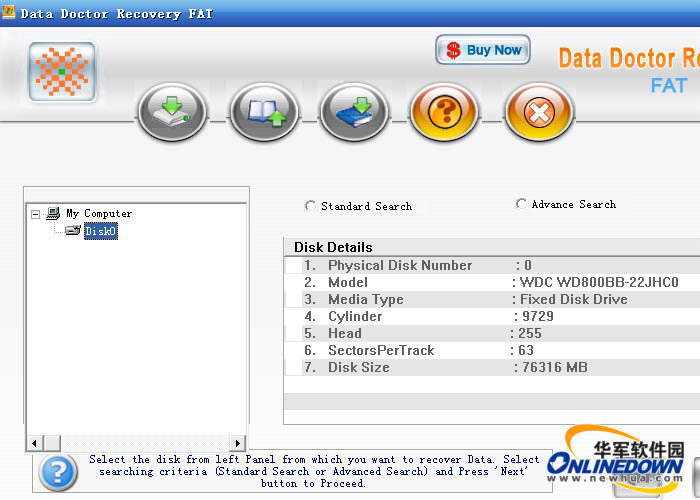Select Disk0 in the tree

click(101, 231)
